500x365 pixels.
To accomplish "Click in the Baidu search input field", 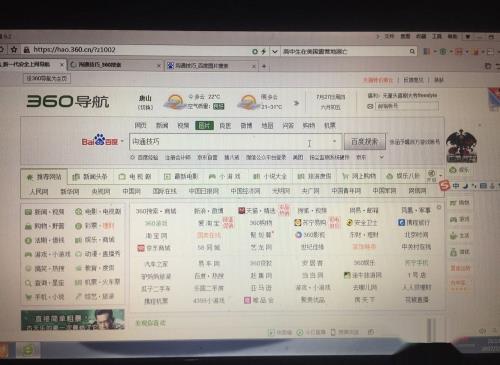I will pyautogui.click(x=235, y=142).
